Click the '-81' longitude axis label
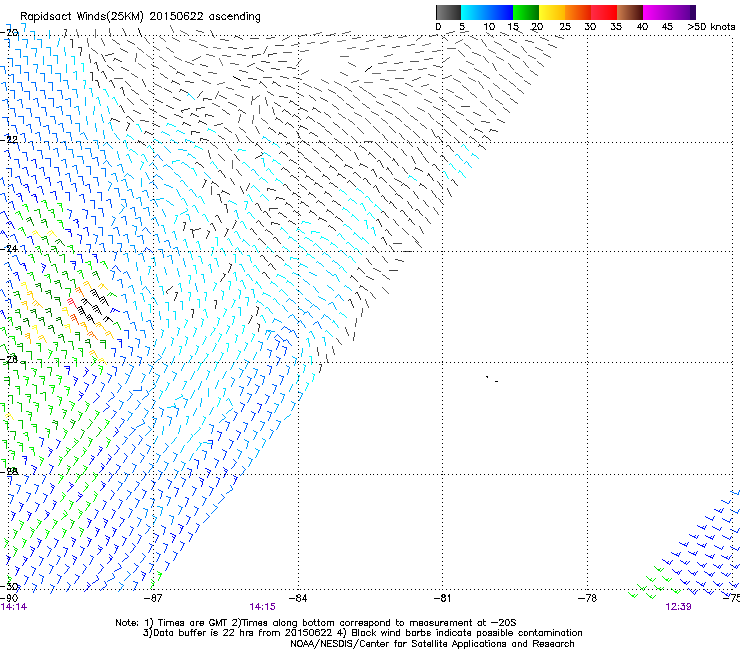Screen dimensions: 740x650 (442, 598)
